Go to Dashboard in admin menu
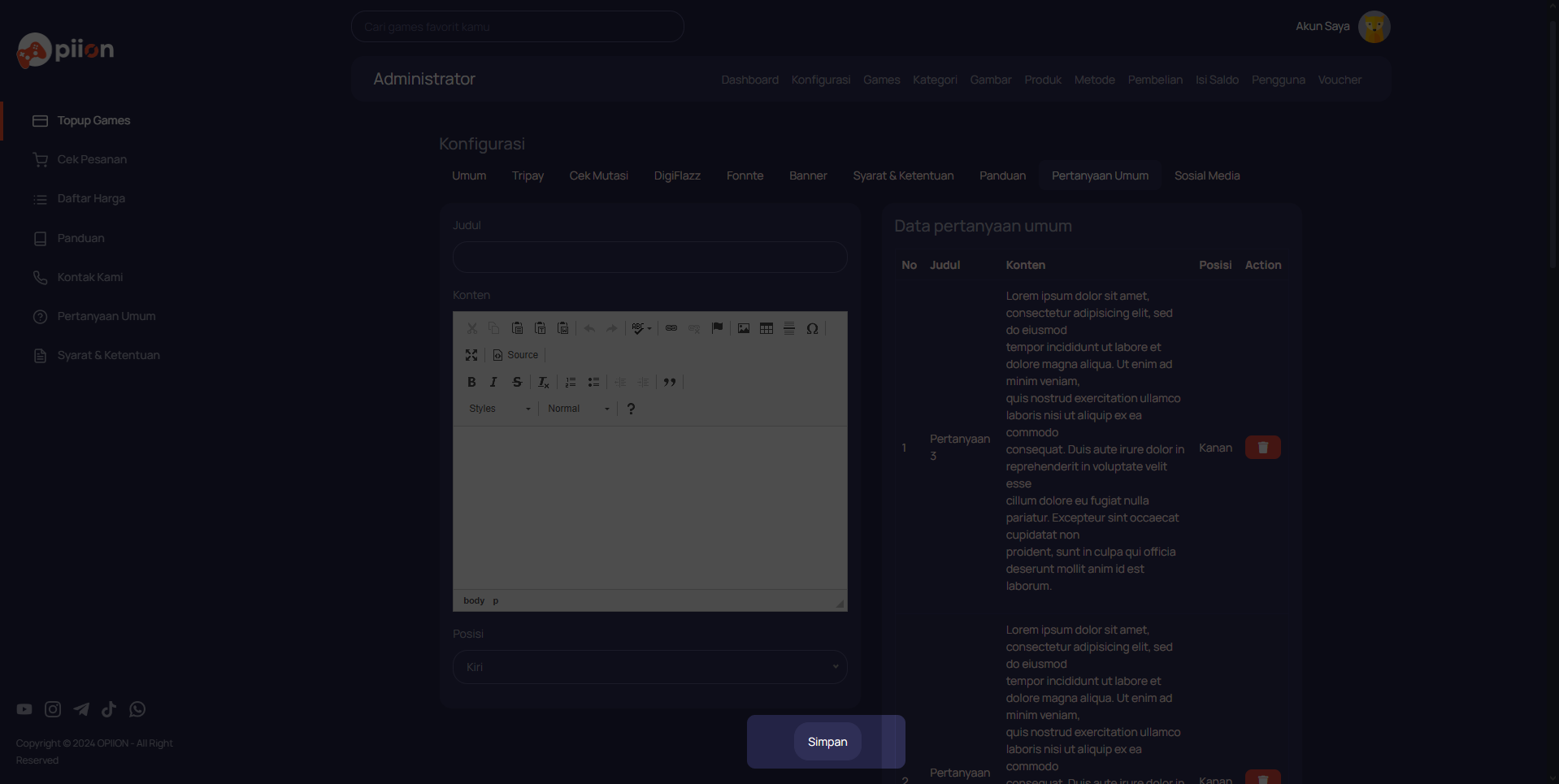The height and width of the screenshot is (784, 1559). (749, 80)
